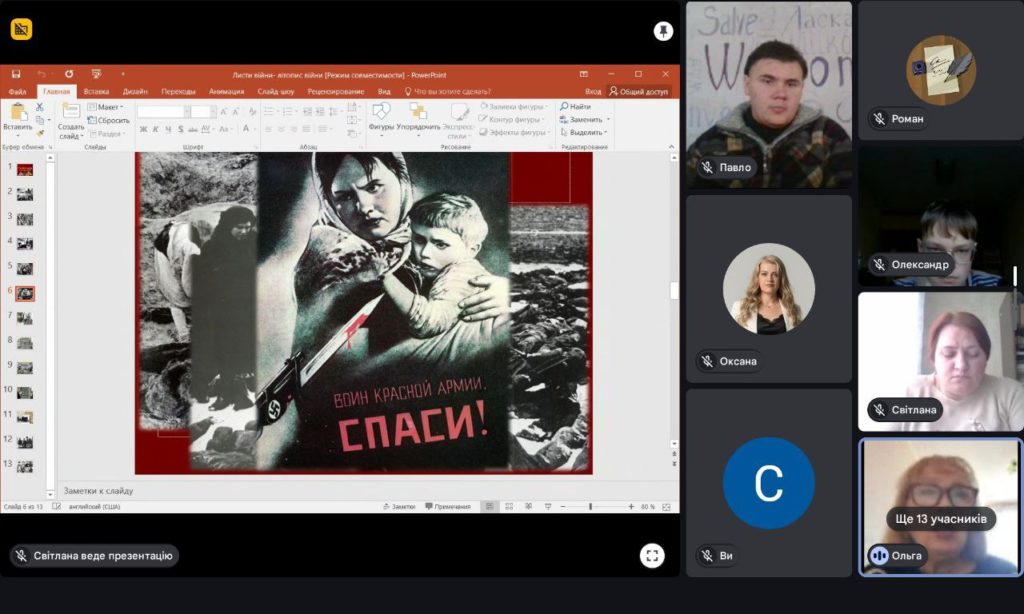Click the Save icon in PowerPoint title bar
Viewport: 1024px width, 614px height.
[x=16, y=74]
